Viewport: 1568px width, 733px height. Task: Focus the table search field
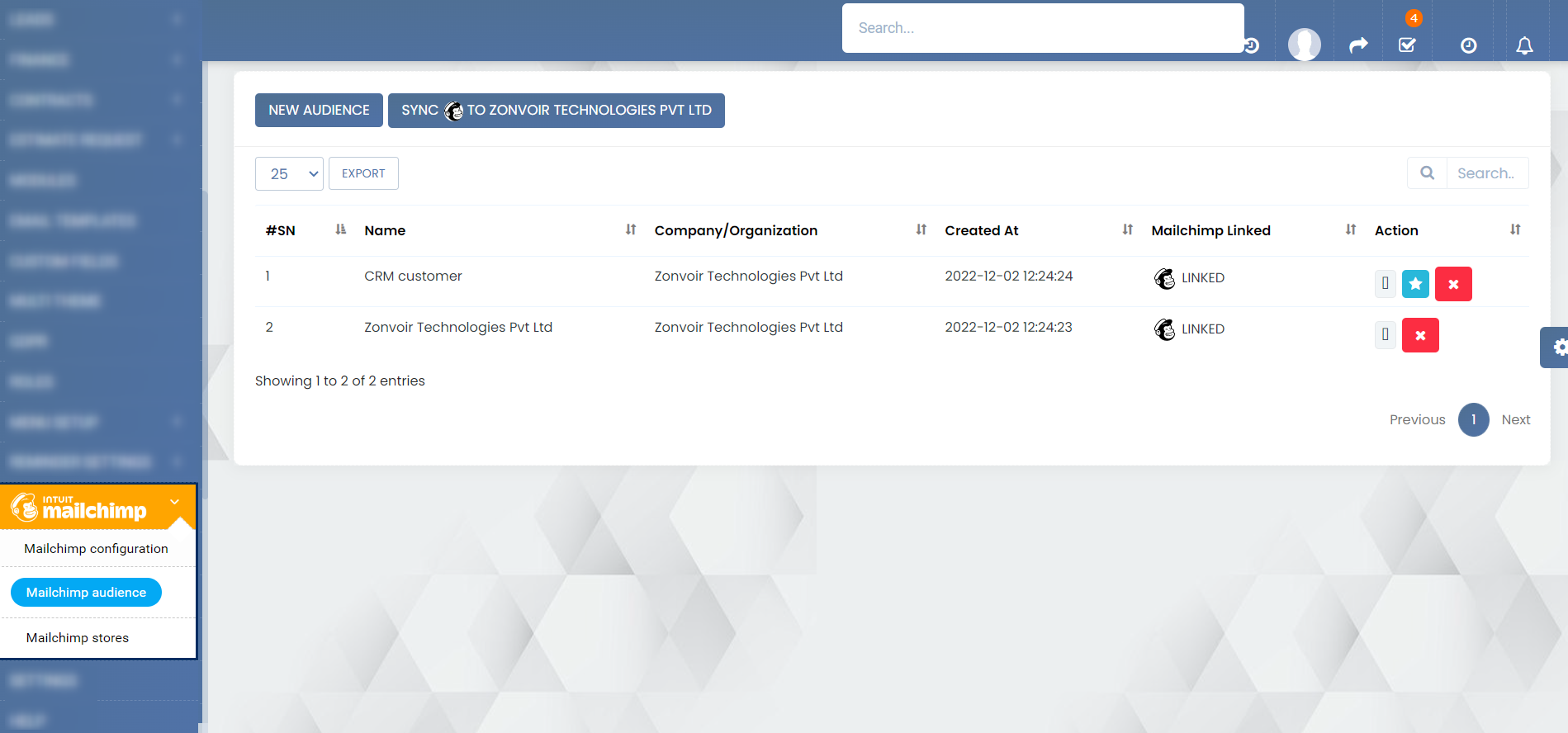[x=1487, y=173]
